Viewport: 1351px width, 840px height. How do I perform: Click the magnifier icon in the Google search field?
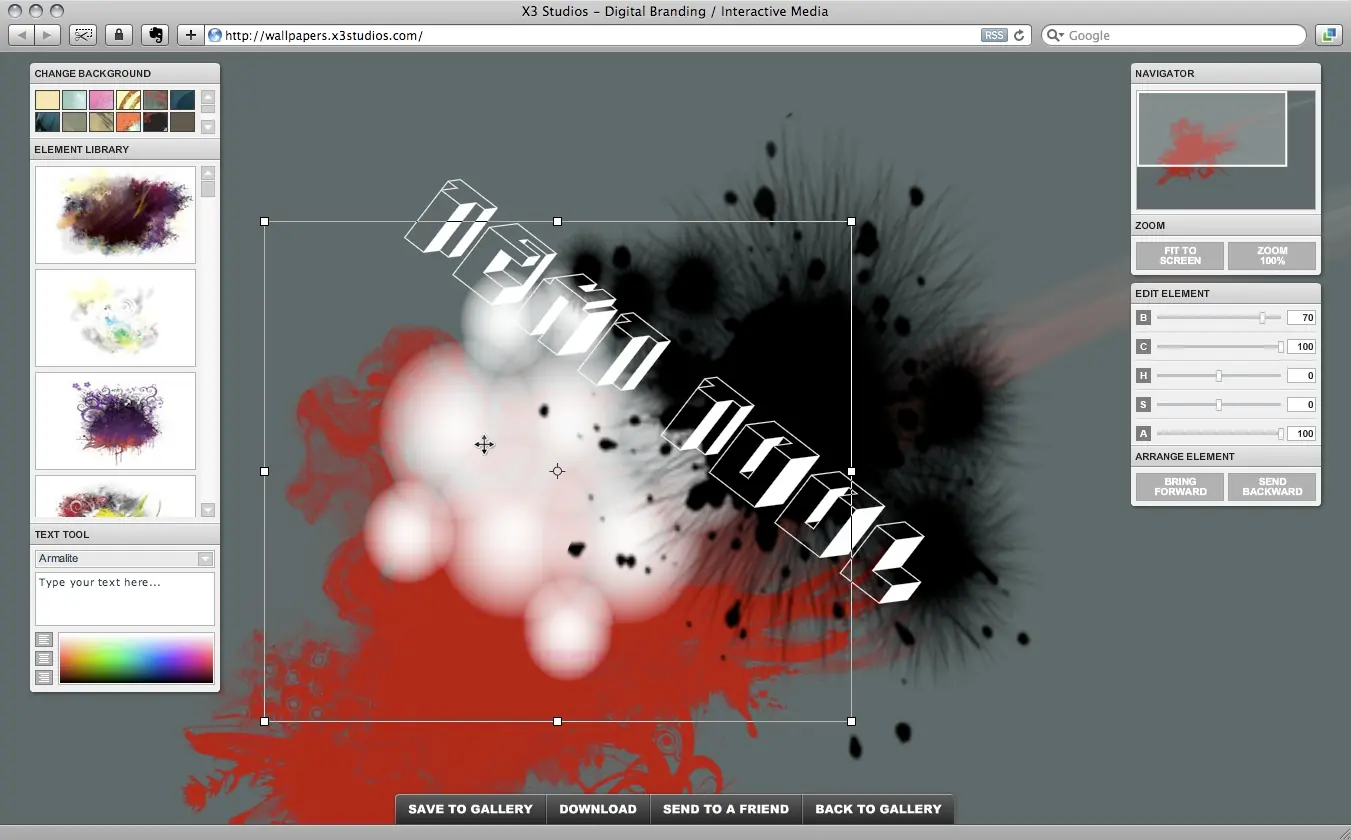(x=1056, y=35)
